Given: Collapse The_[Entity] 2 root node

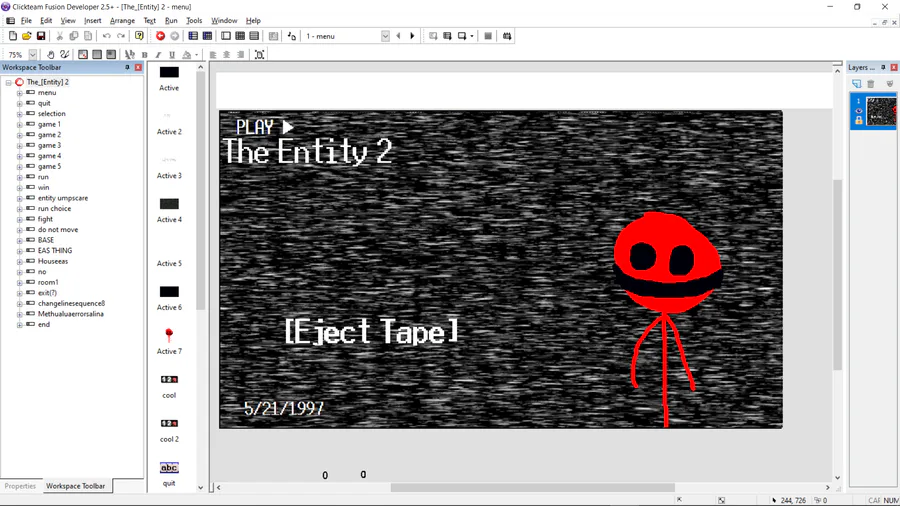Looking at the screenshot, I should (x=9, y=83).
